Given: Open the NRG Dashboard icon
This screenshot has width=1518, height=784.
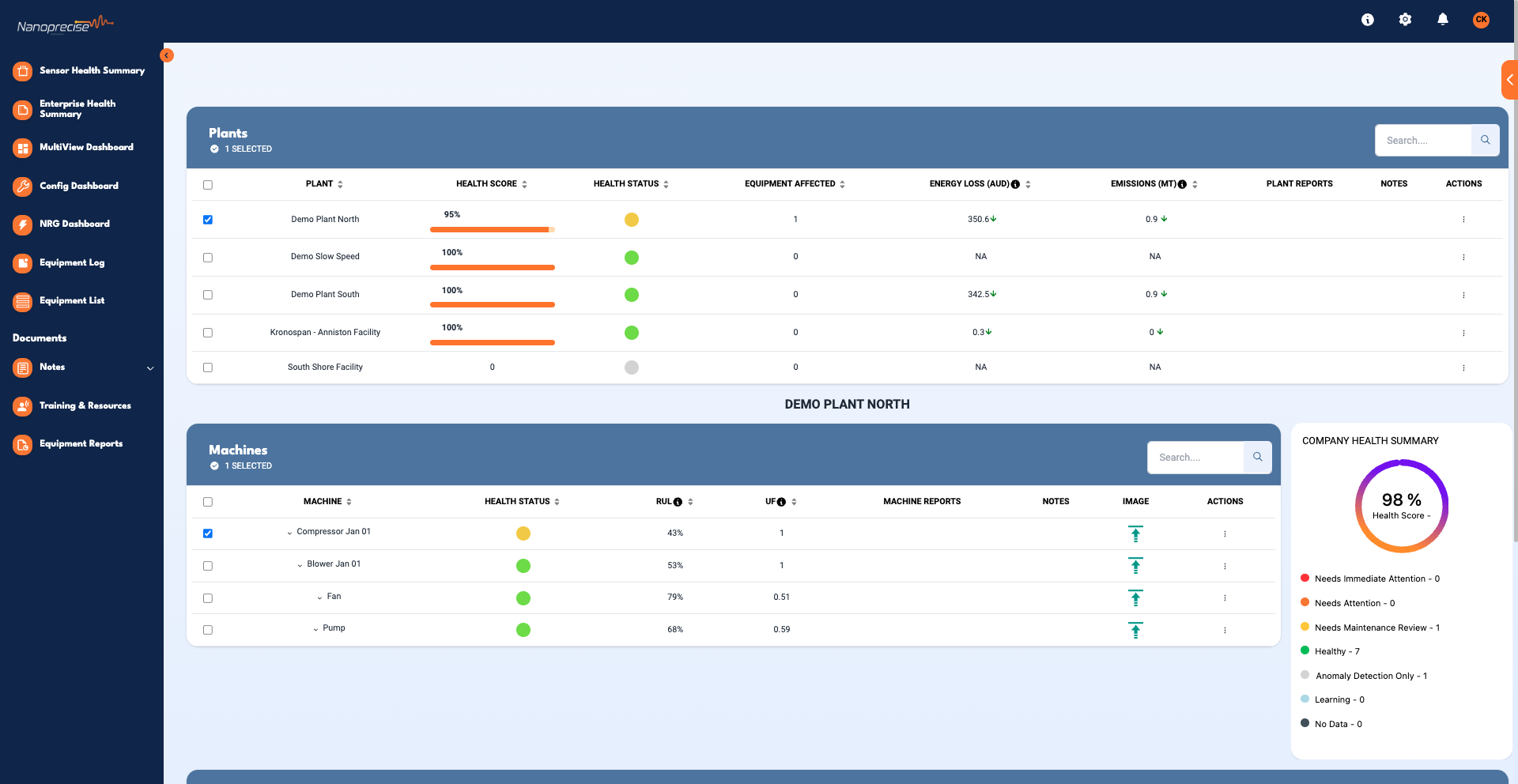Looking at the screenshot, I should [x=21, y=224].
